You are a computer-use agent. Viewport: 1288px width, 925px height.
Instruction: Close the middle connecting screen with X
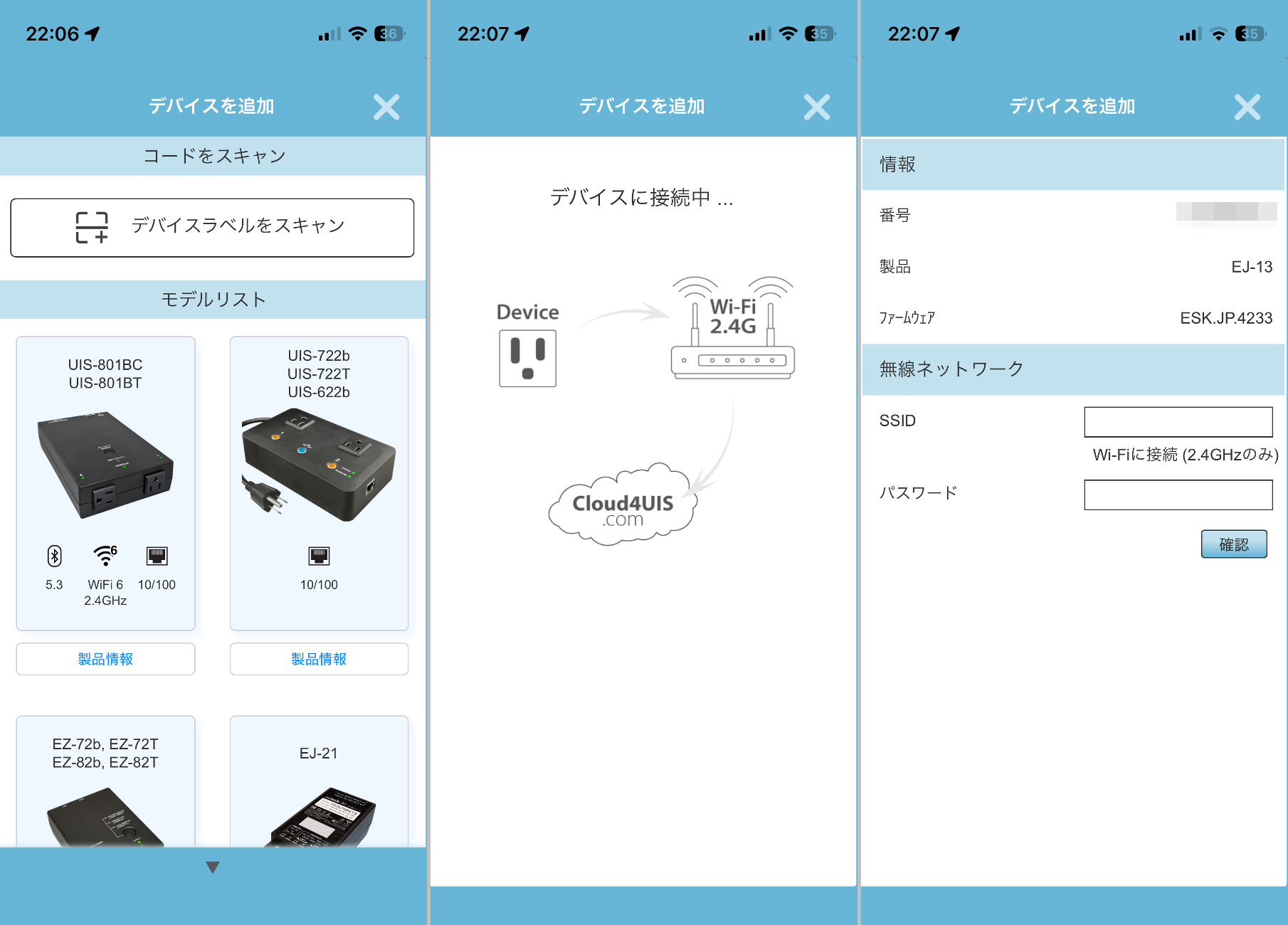817,107
